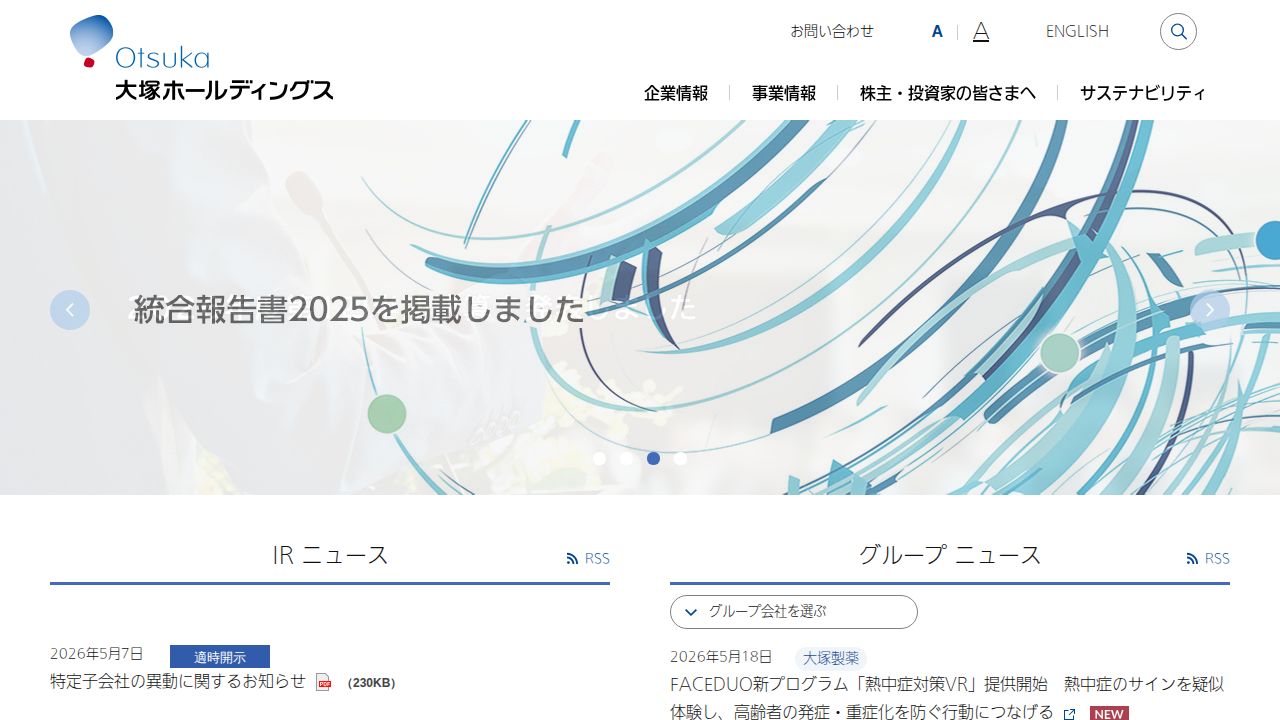Select third carousel dot
Screen dimensions: 1280x720
(x=654, y=459)
